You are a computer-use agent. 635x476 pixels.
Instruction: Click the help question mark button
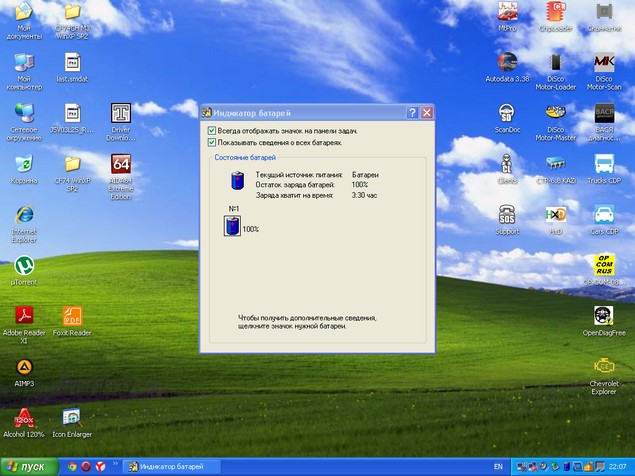(x=411, y=113)
